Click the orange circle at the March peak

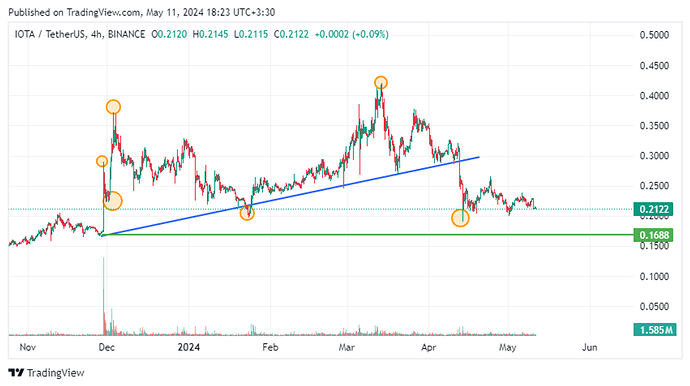381,83
